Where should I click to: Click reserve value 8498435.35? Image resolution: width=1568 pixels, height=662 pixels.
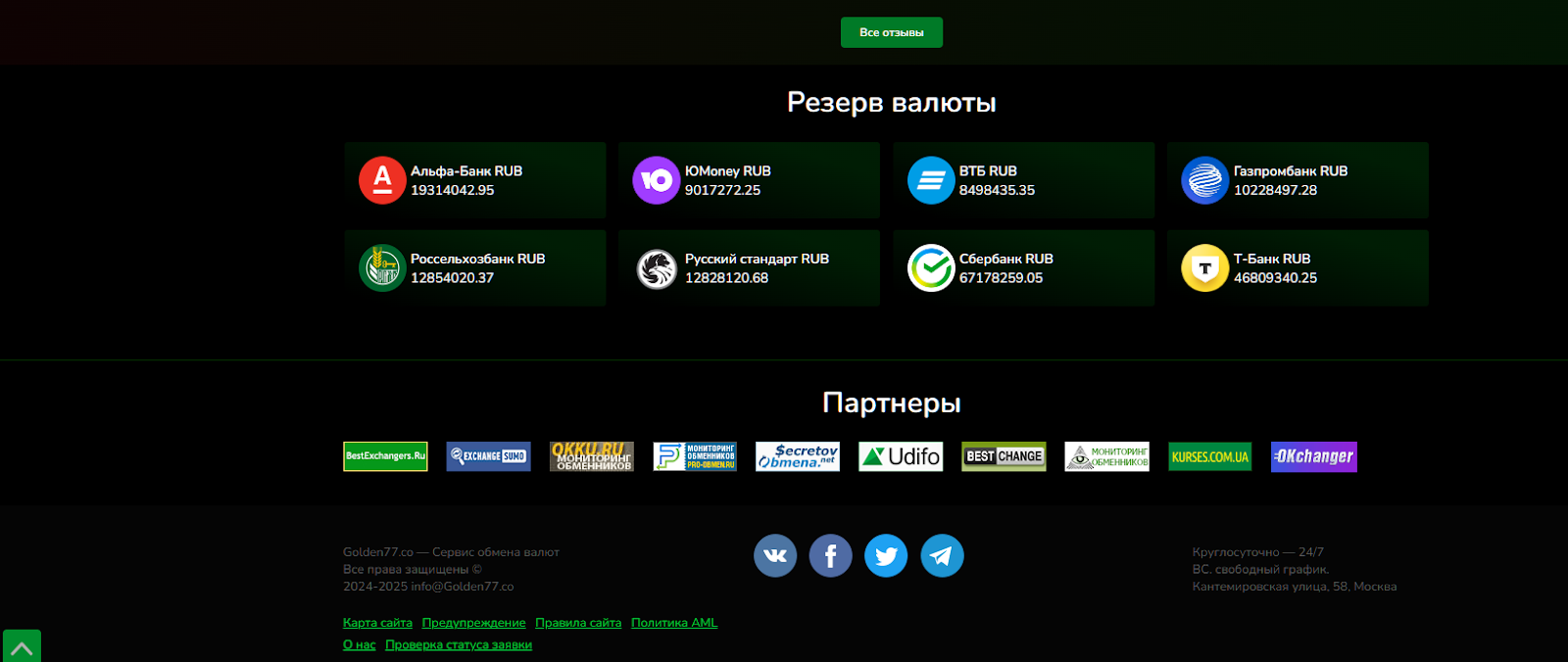[998, 190]
